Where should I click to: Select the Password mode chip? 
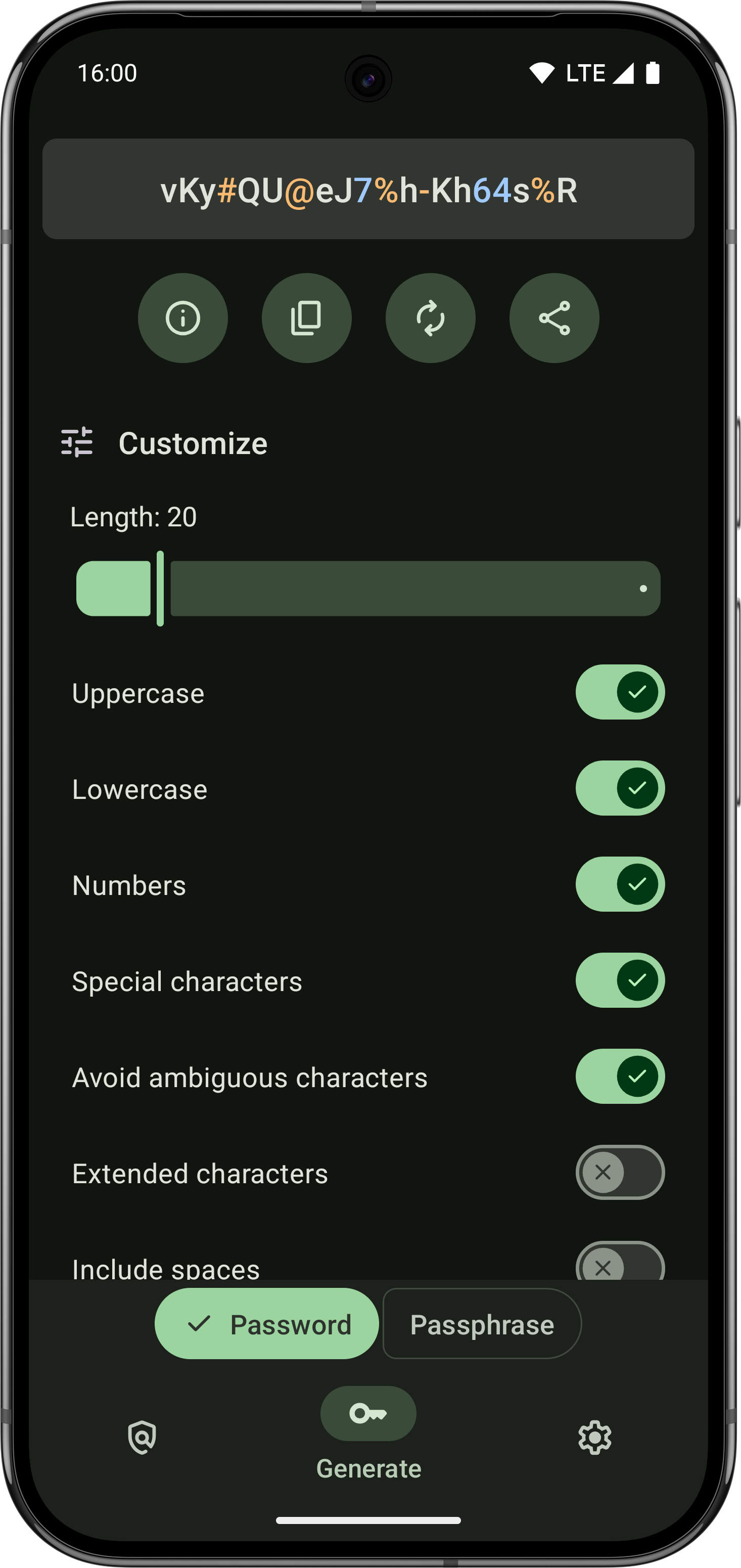[266, 1324]
